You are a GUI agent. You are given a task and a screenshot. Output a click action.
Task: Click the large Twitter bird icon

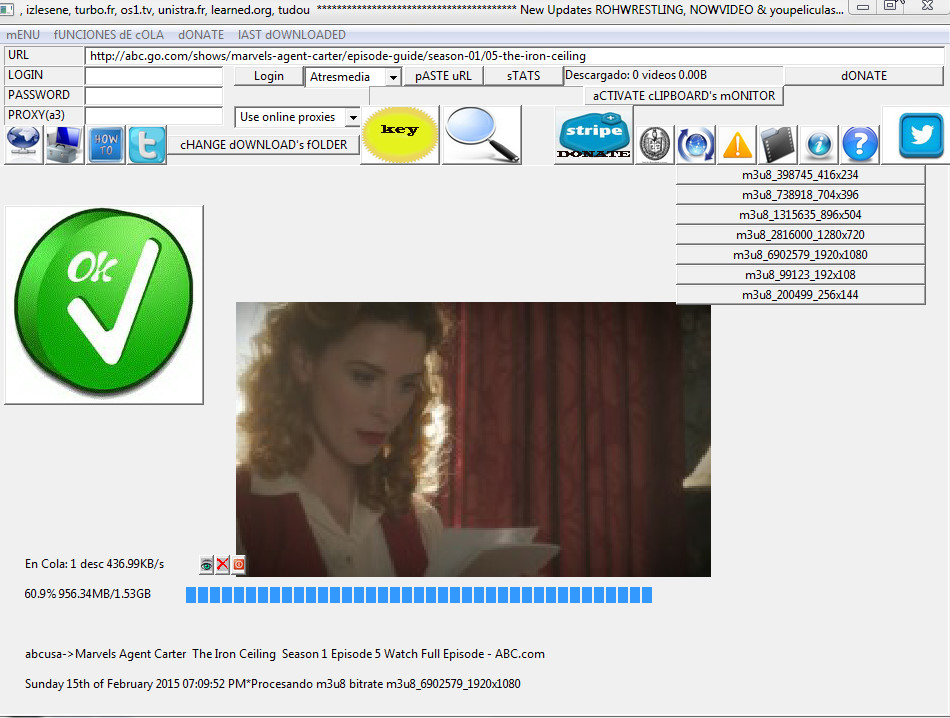coord(921,135)
